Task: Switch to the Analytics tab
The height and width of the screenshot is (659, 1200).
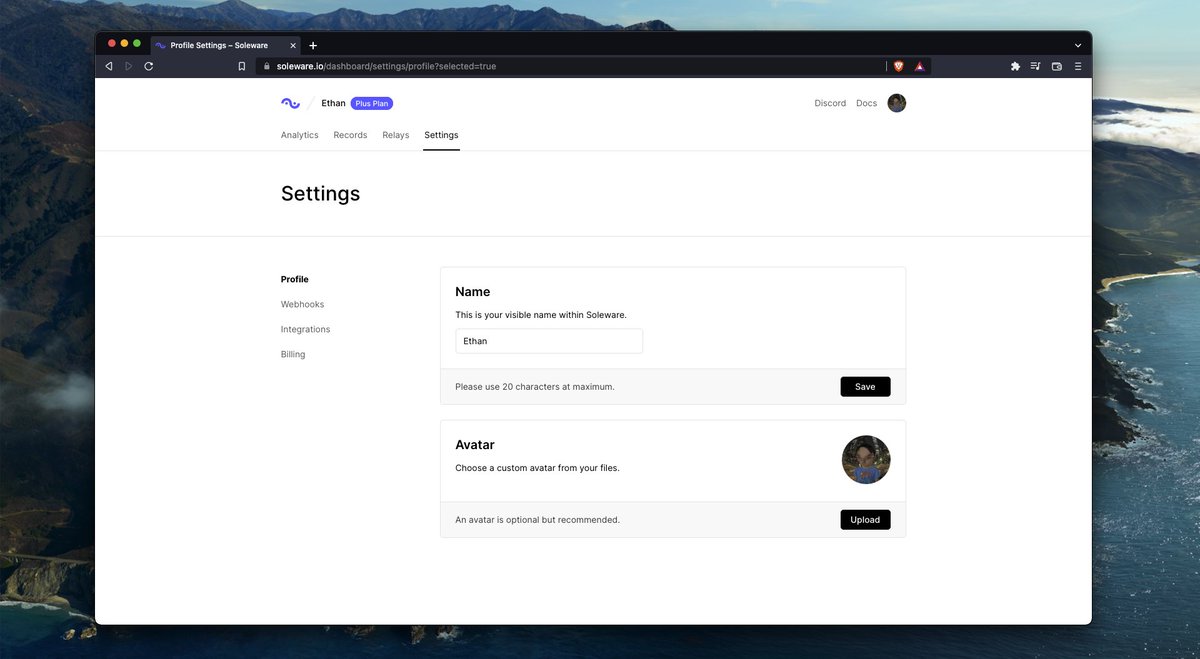Action: coord(300,135)
